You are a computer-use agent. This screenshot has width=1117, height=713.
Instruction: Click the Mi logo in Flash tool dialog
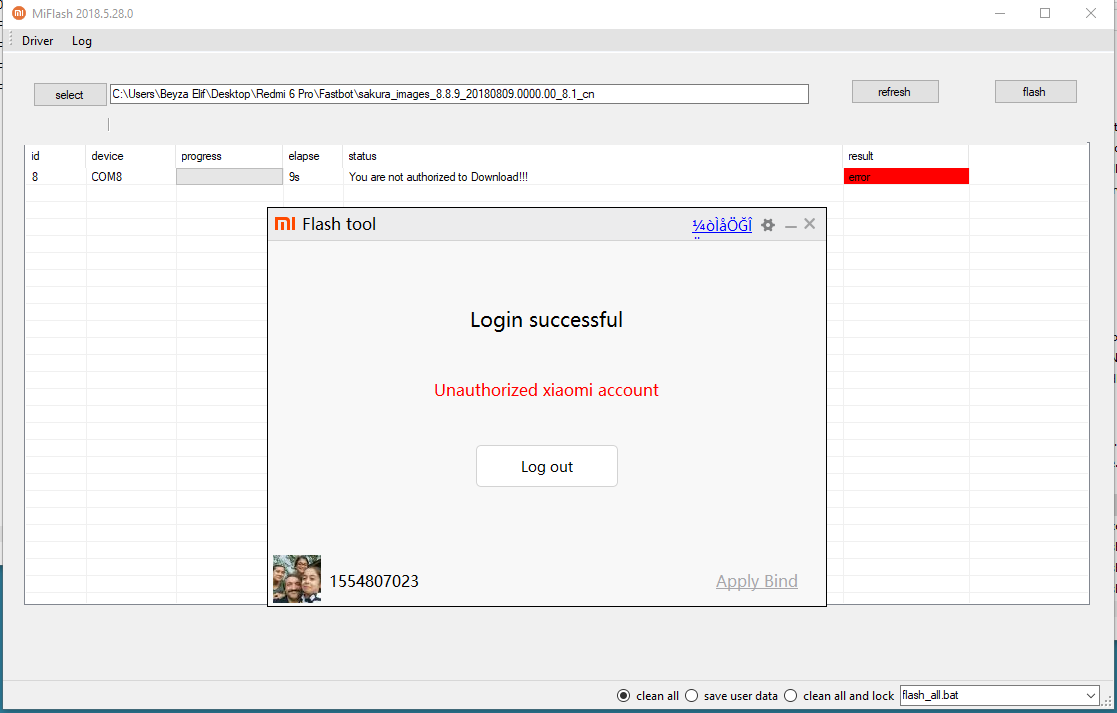pyautogui.click(x=285, y=224)
